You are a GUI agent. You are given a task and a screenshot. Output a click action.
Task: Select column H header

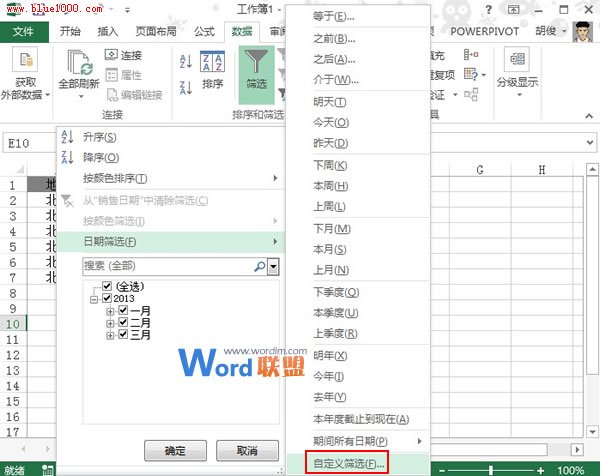tap(542, 170)
